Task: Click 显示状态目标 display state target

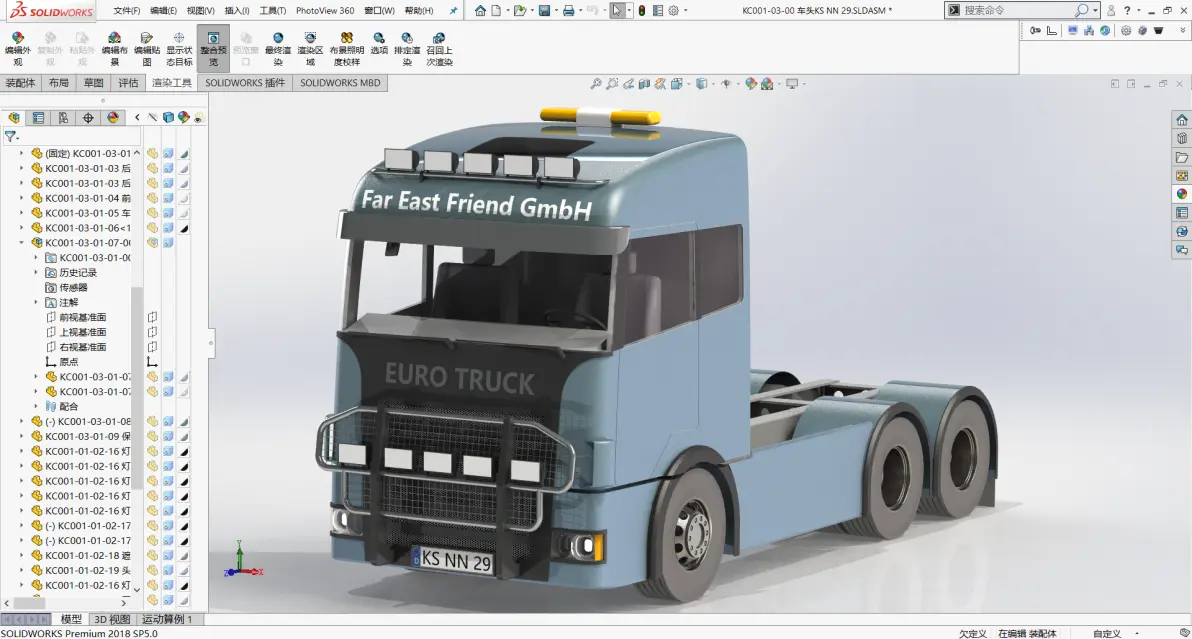Action: pos(179,49)
